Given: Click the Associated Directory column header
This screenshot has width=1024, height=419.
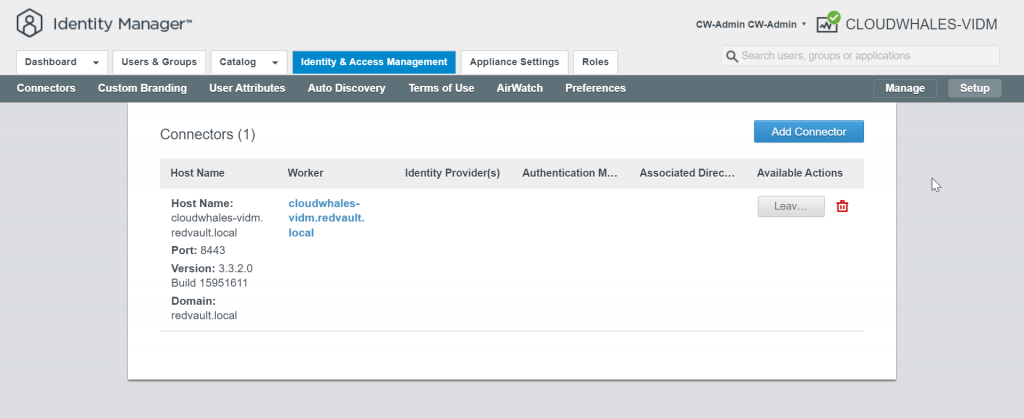Looking at the screenshot, I should [688, 173].
